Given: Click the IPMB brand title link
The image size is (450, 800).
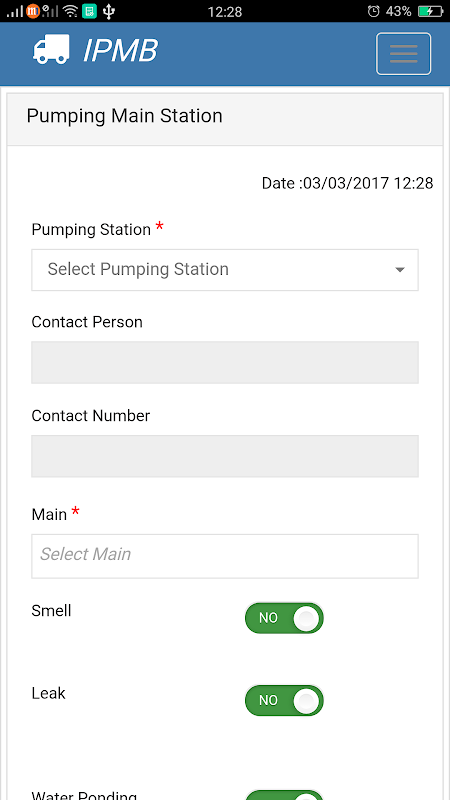Looking at the screenshot, I should (x=120, y=51).
